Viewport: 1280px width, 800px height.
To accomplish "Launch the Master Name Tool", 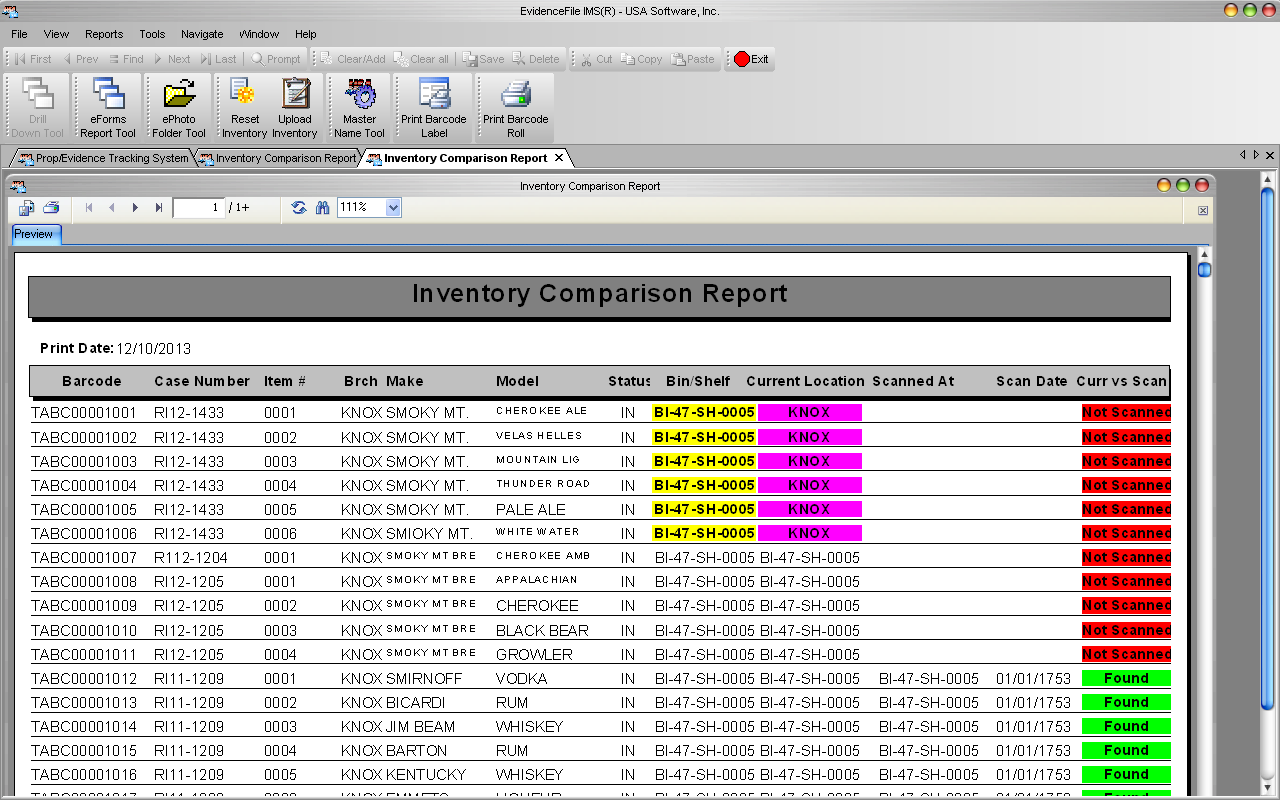I will click(x=359, y=107).
